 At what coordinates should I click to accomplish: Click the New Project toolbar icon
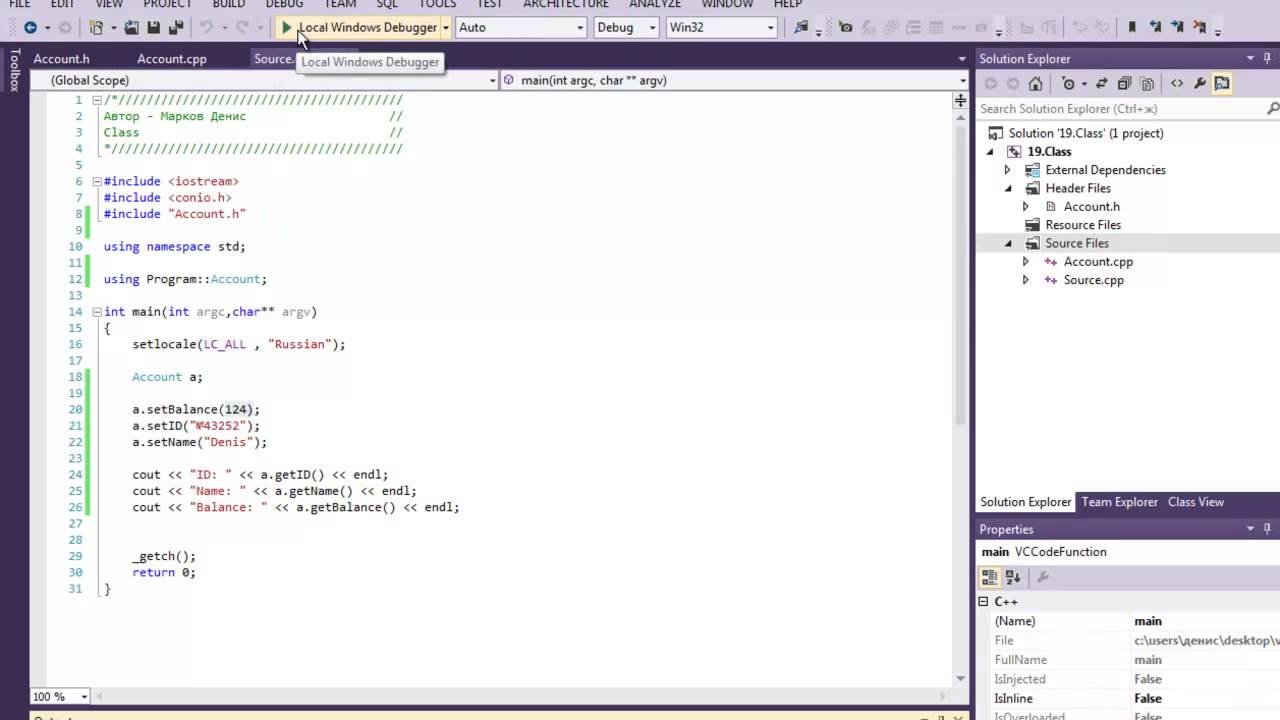97,28
